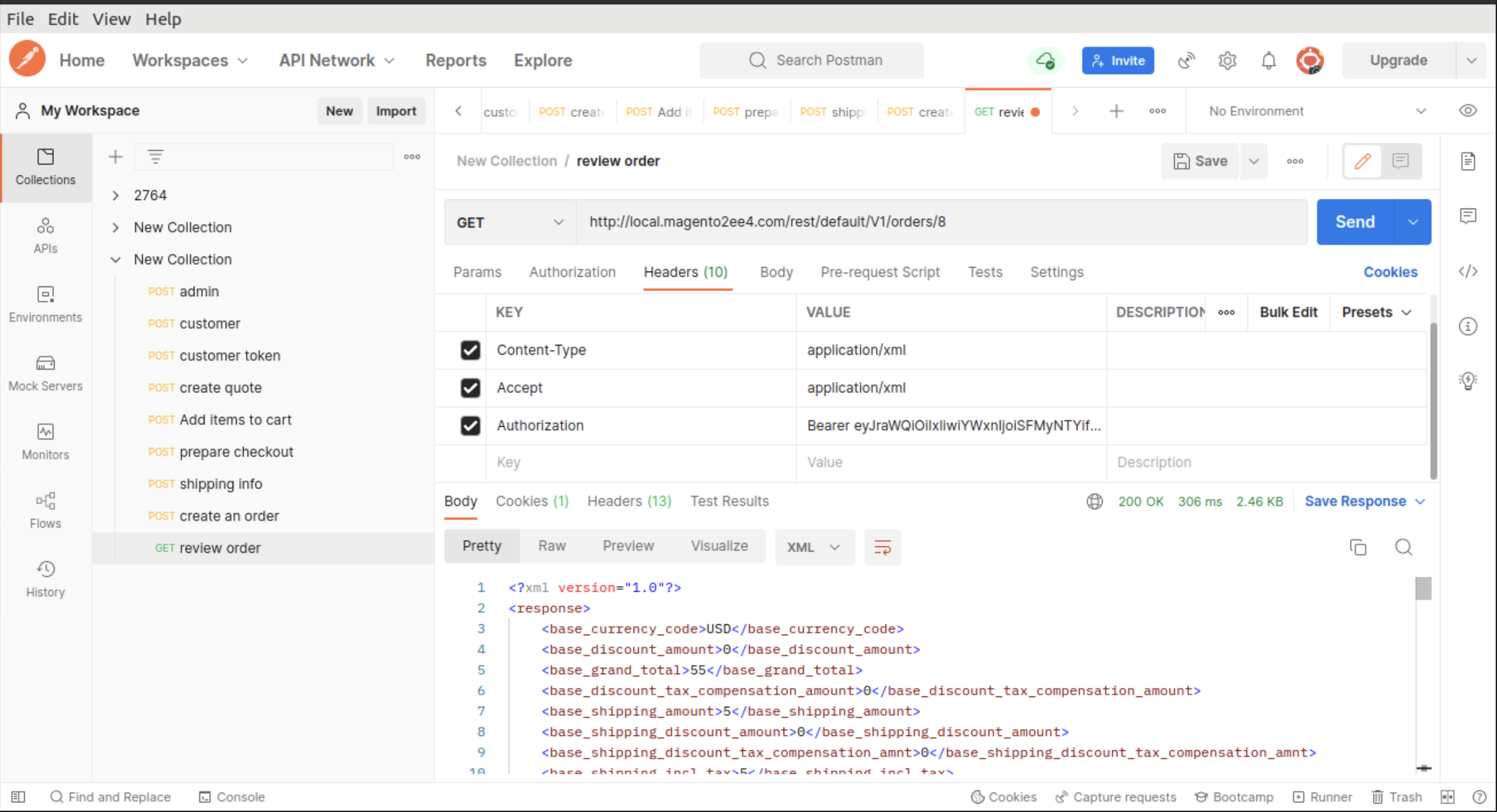Switch to the Tests tab

(985, 272)
